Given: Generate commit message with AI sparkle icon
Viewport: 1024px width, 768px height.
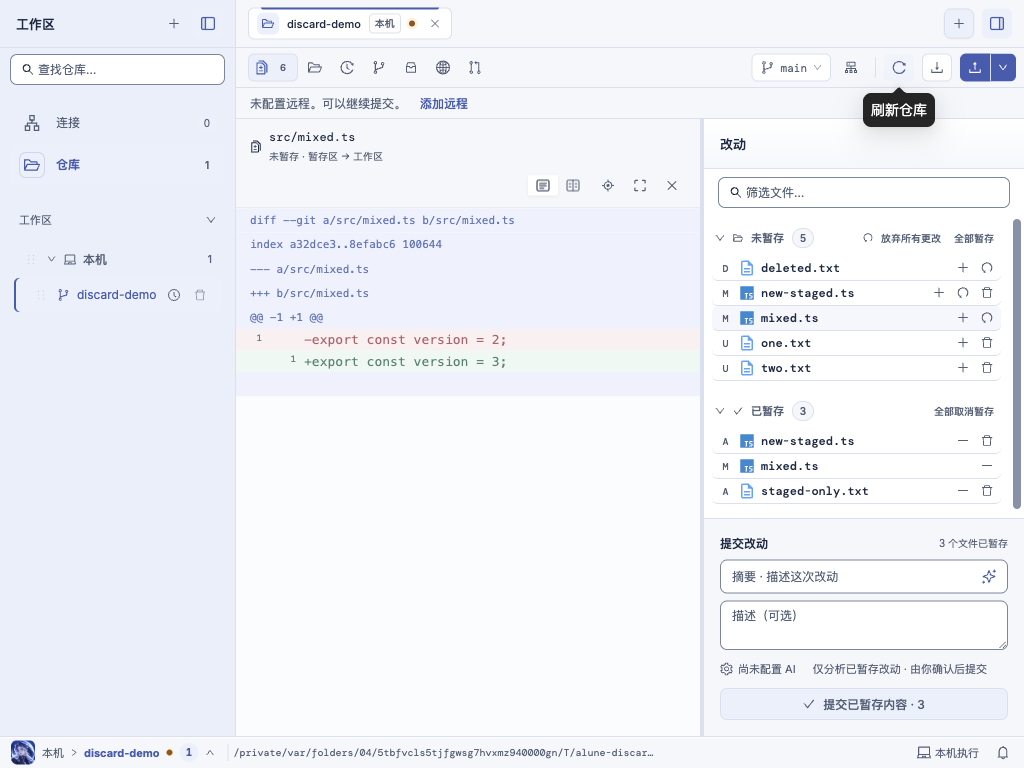Looking at the screenshot, I should [x=989, y=576].
